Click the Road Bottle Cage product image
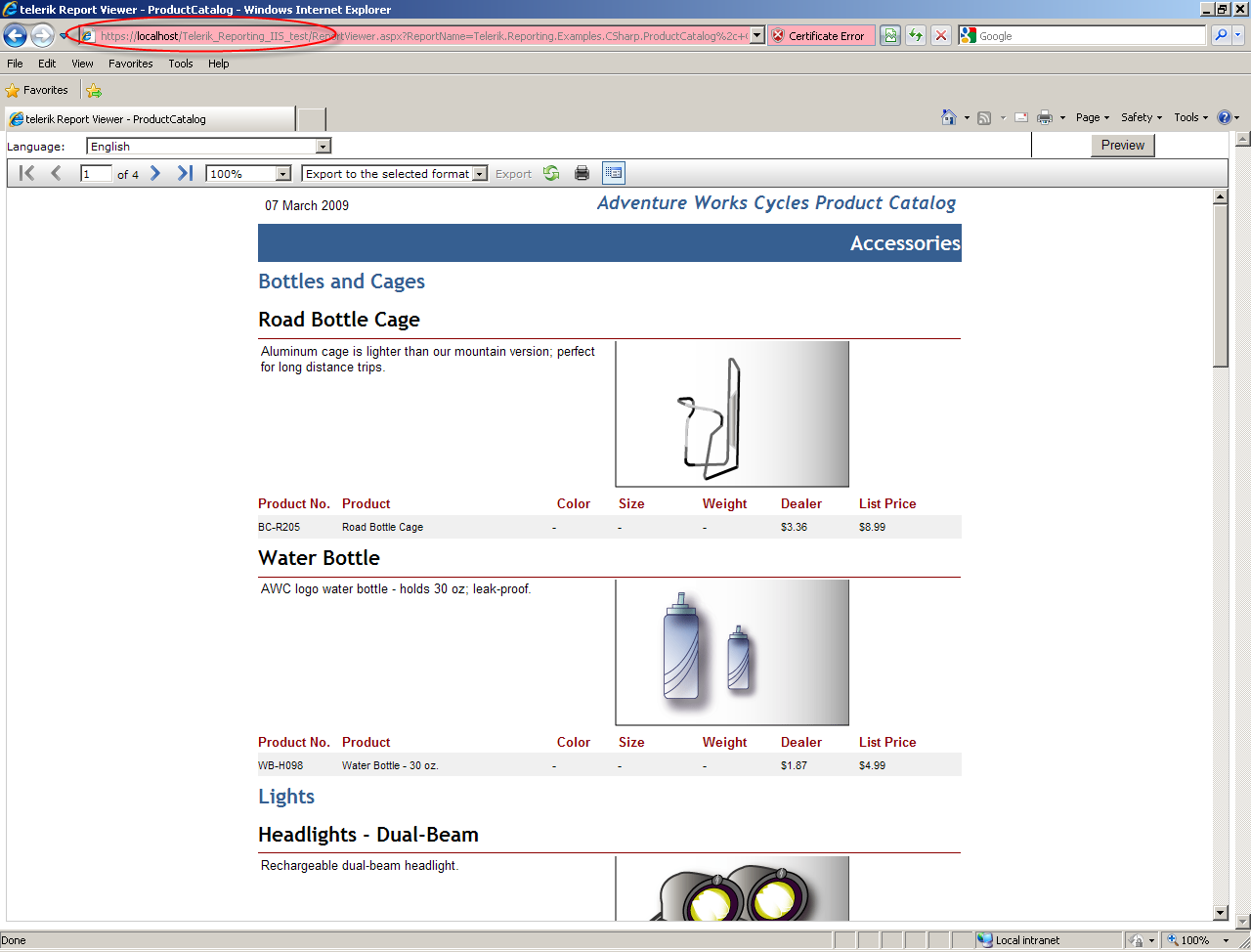The width and height of the screenshot is (1251, 952). (x=732, y=414)
